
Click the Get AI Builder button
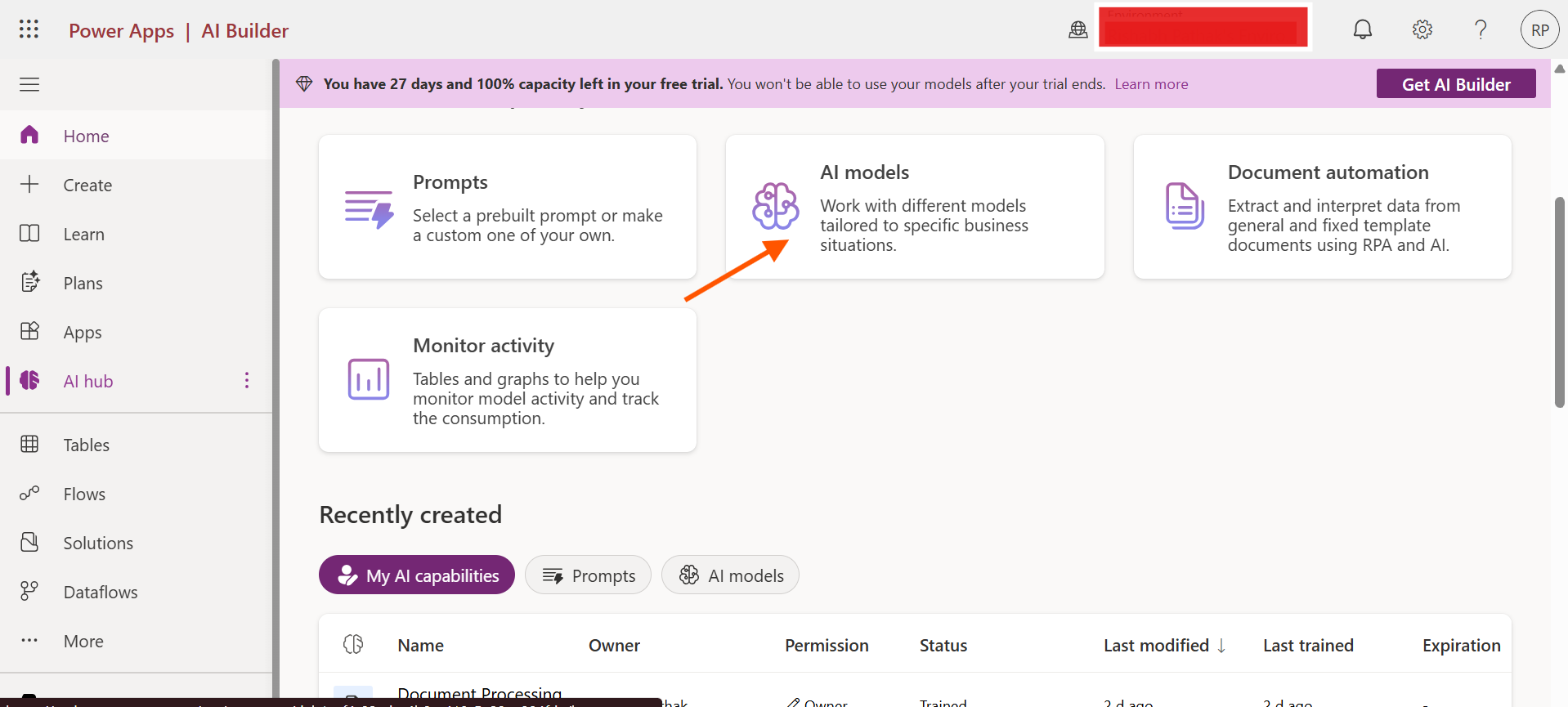(x=1455, y=84)
